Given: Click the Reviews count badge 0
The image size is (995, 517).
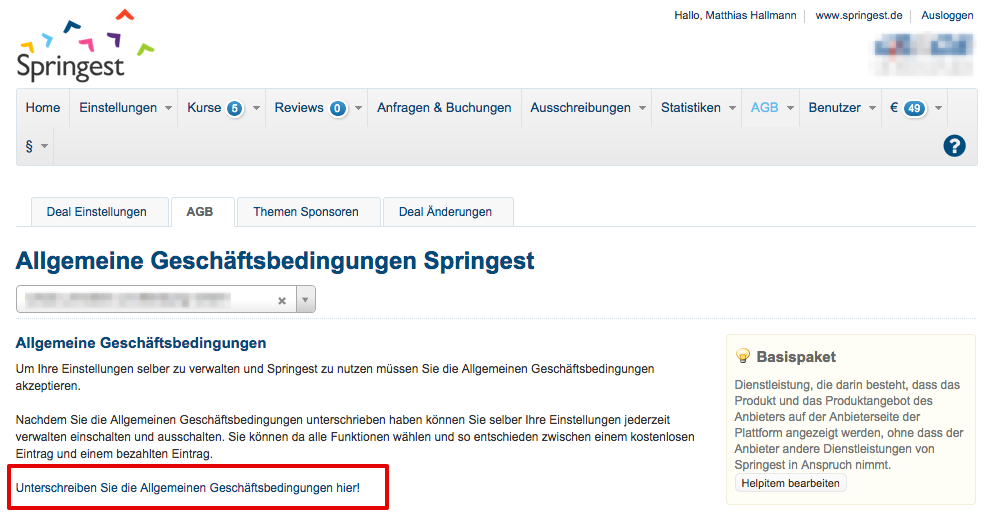Looking at the screenshot, I should point(338,108).
